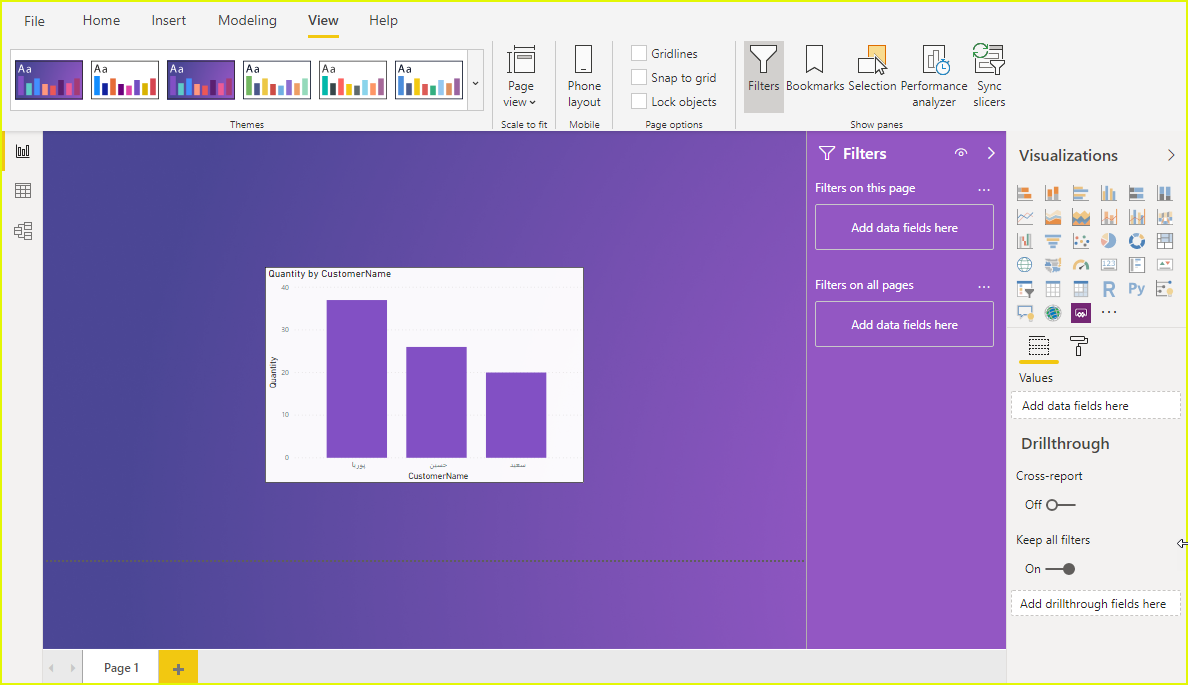Select the Q&A visualization
1188x685 pixels.
coord(1024,312)
